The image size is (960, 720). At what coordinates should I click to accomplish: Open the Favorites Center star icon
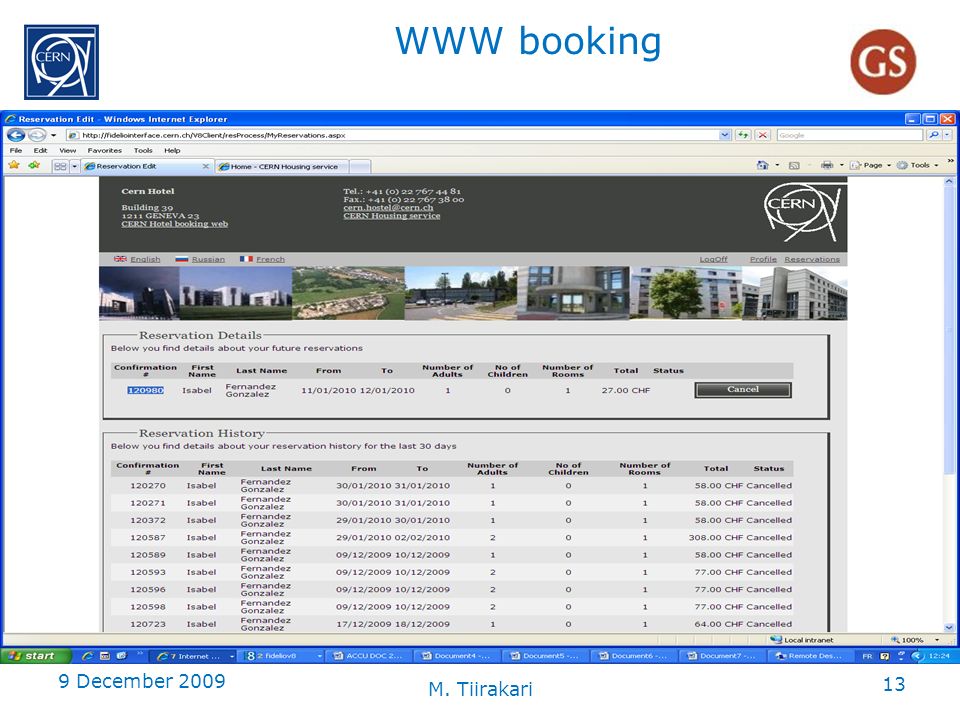[14, 165]
